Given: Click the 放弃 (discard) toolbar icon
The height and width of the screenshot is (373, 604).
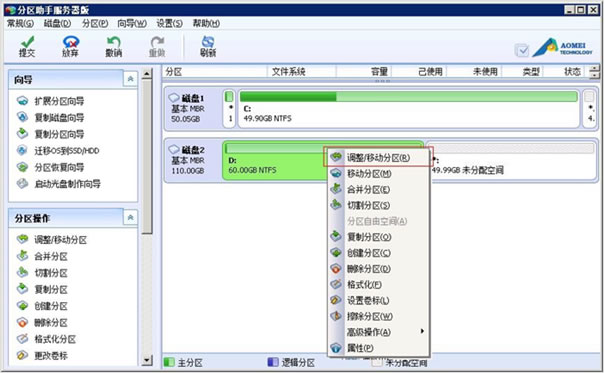Looking at the screenshot, I should 70,46.
